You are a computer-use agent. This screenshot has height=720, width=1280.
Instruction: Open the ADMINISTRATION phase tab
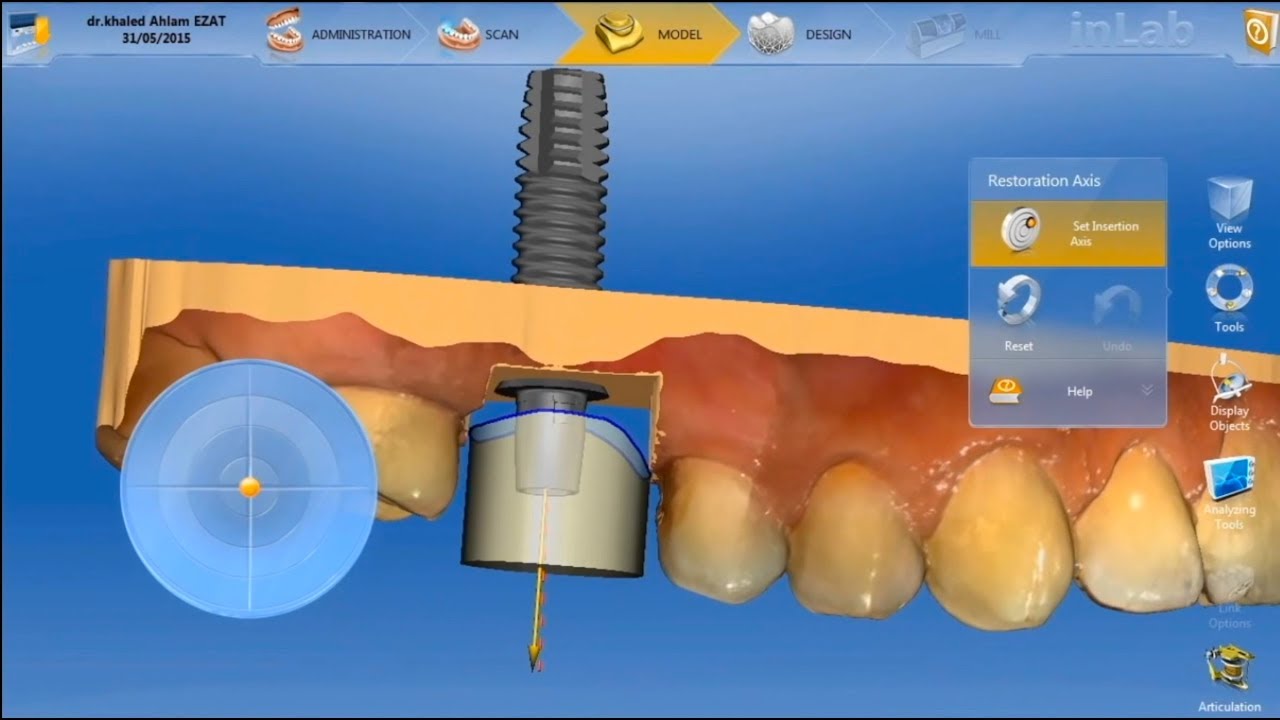pos(340,33)
